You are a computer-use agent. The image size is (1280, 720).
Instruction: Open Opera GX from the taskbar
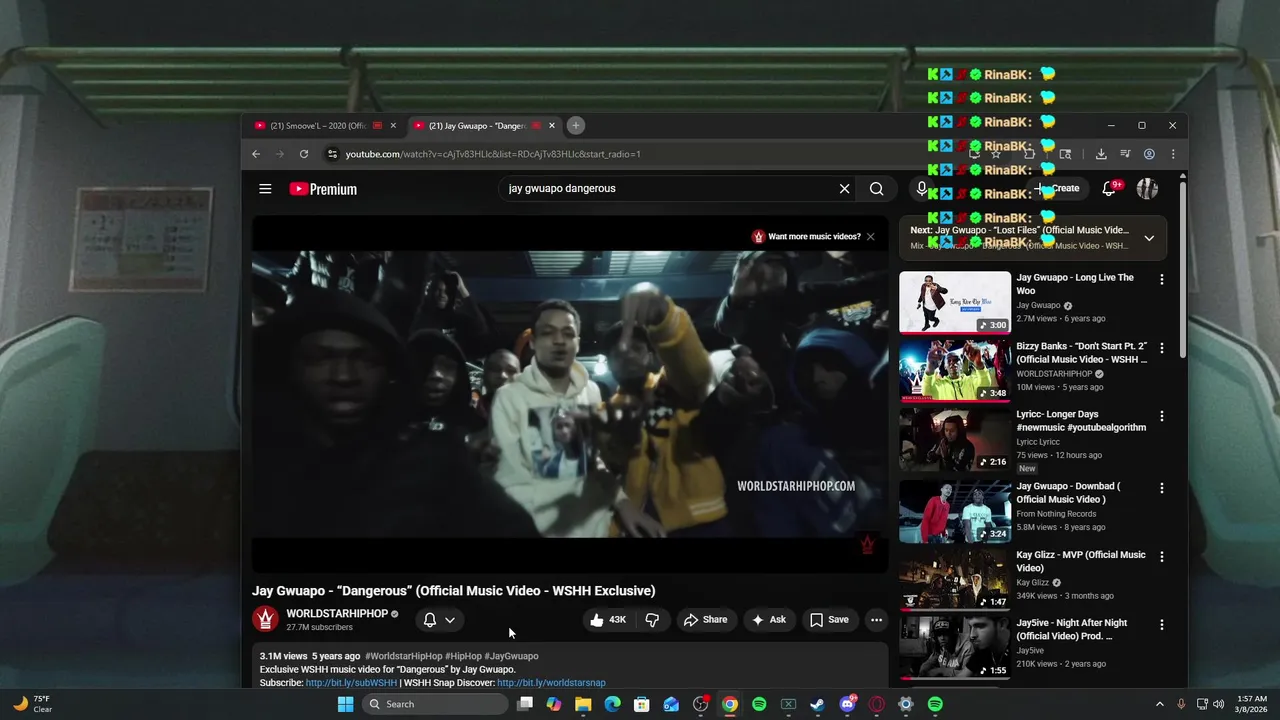click(876, 704)
